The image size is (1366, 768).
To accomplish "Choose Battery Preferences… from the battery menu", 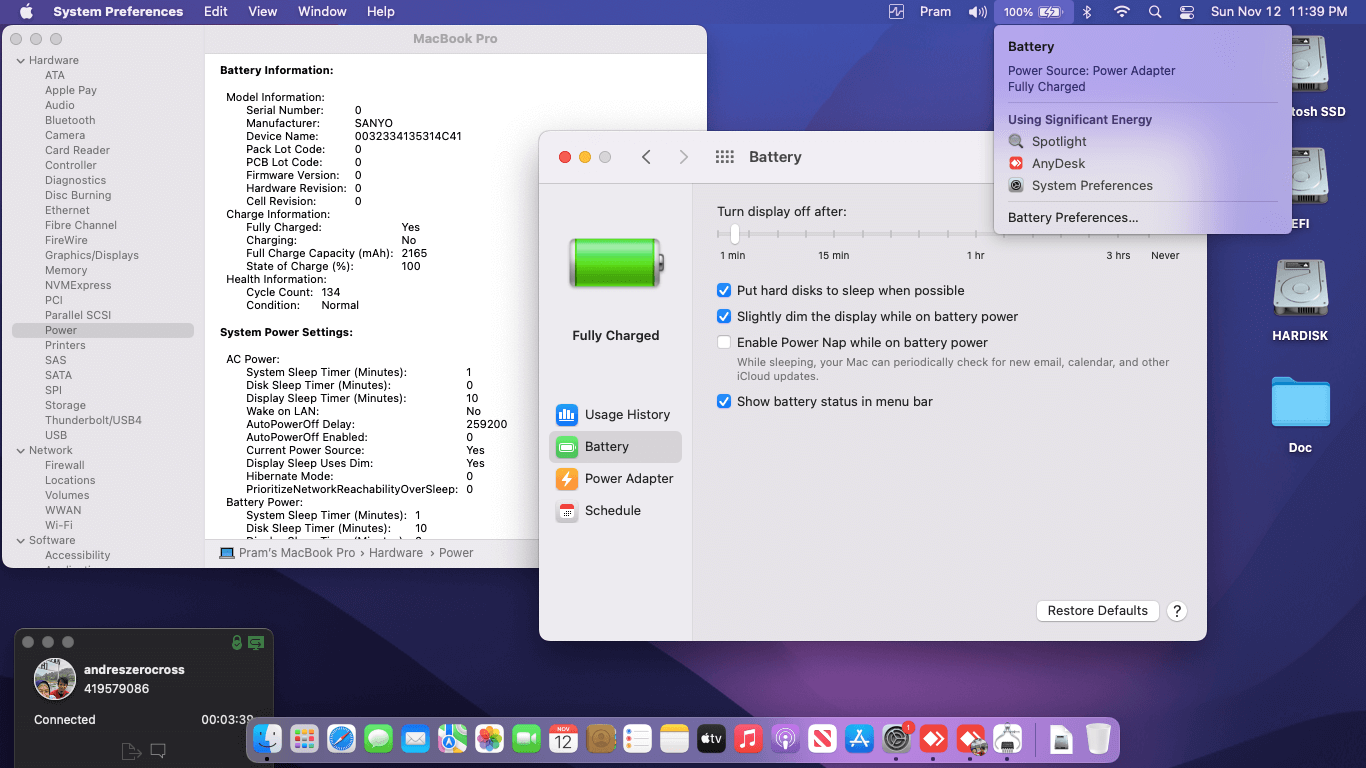I will [x=1073, y=218].
